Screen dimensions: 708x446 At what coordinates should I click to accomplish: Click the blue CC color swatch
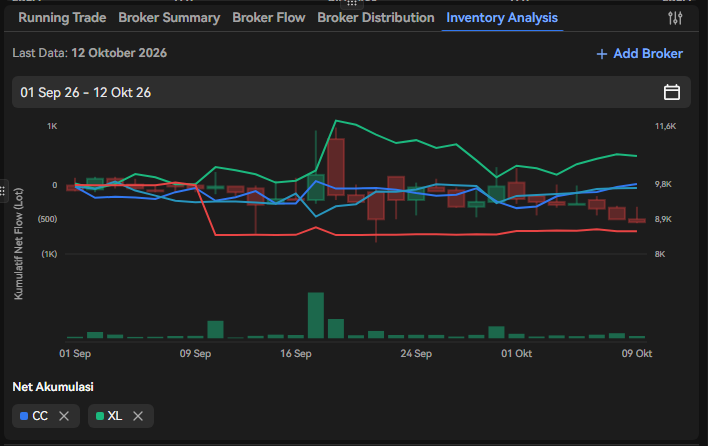24,416
